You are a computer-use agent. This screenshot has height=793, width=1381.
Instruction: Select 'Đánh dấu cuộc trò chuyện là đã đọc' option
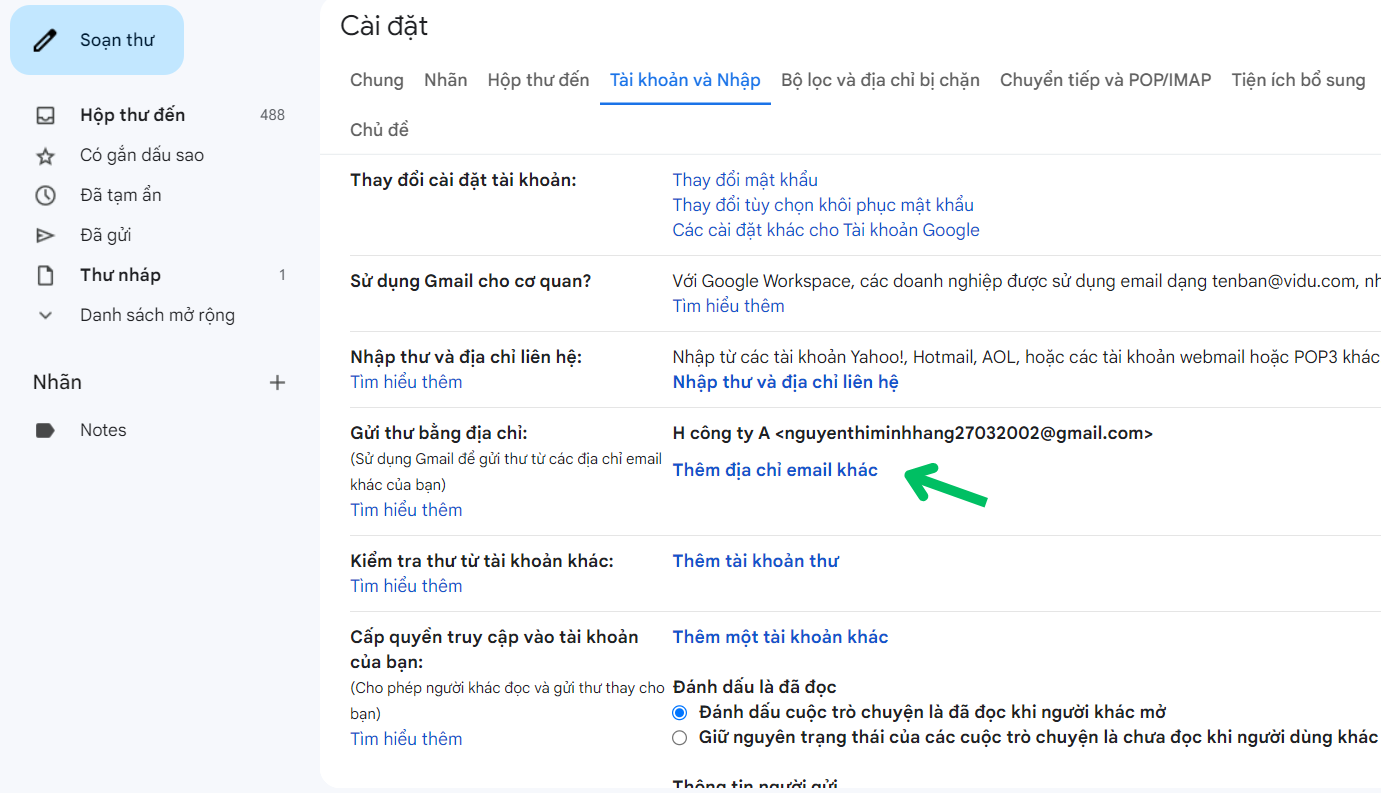point(680,713)
